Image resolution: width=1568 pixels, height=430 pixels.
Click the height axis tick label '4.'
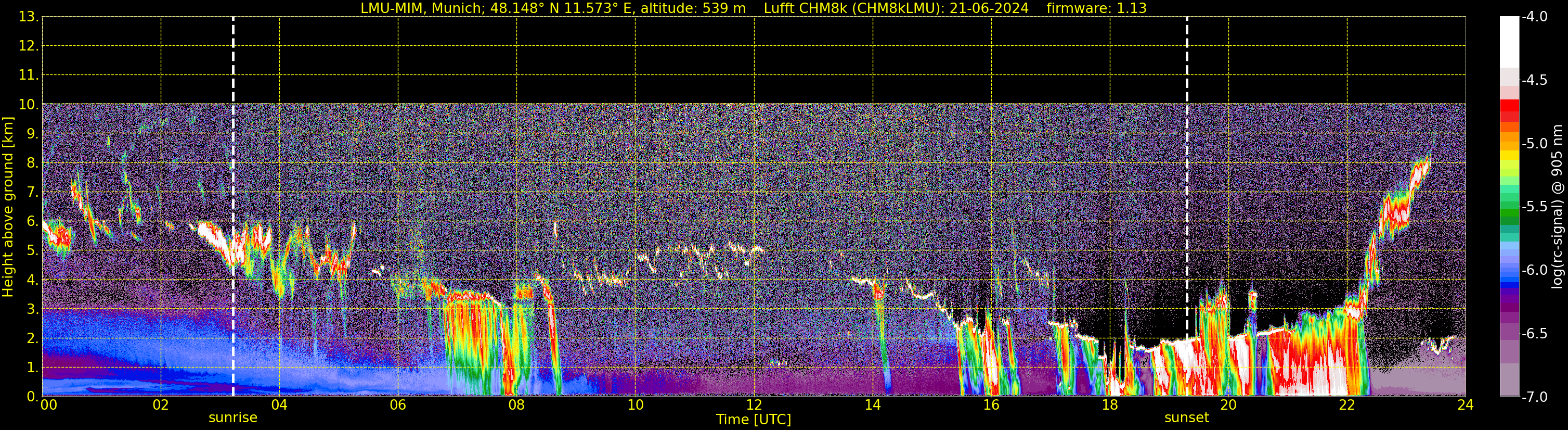[32, 280]
